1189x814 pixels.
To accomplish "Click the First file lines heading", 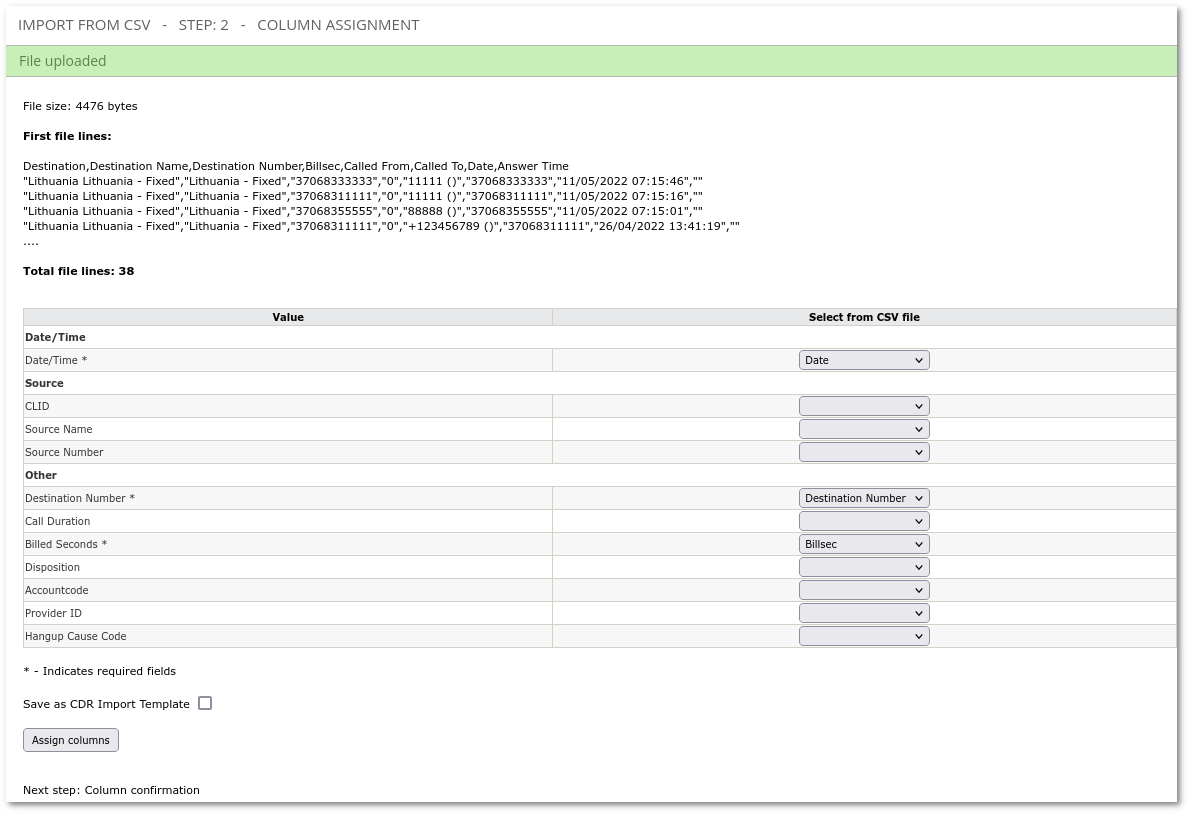I will 67,136.
